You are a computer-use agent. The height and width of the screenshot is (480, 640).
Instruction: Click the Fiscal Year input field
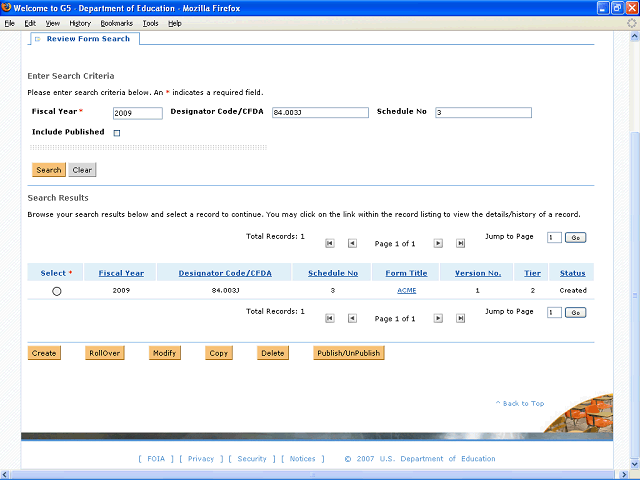[x=138, y=113]
